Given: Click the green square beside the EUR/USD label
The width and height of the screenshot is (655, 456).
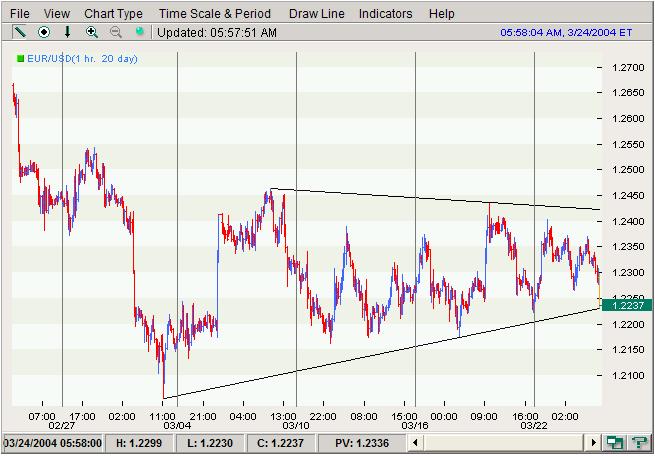Looking at the screenshot, I should point(20,59).
